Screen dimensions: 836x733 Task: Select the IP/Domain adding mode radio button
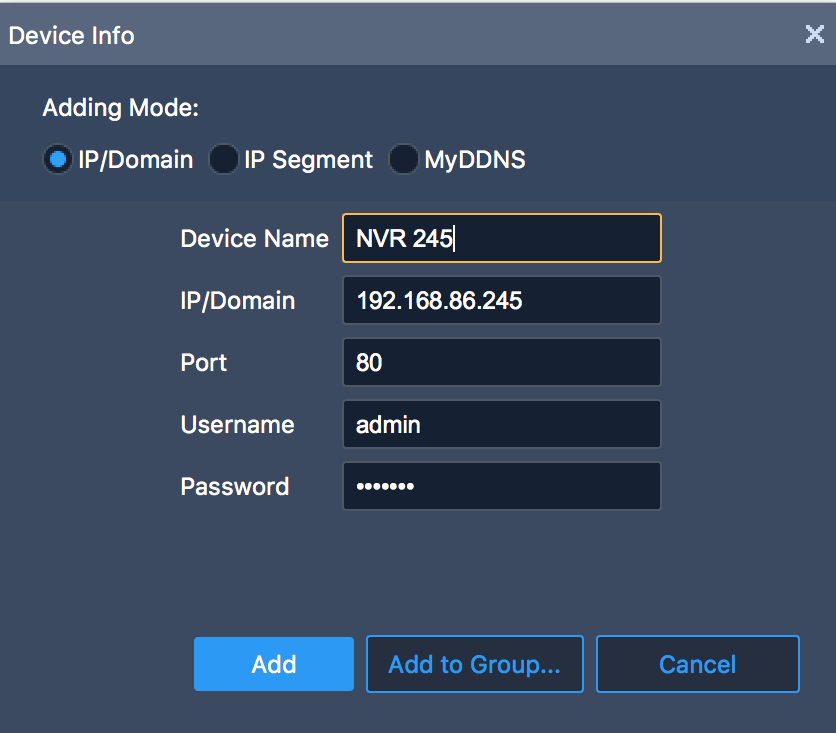tap(58, 160)
